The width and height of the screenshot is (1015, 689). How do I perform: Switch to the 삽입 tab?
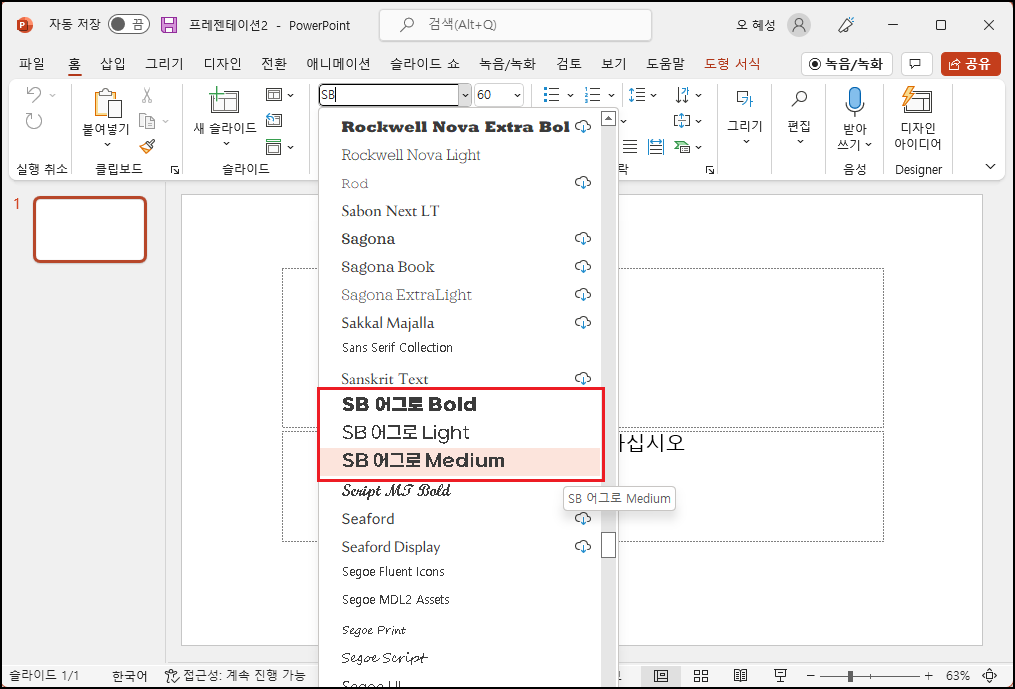pyautogui.click(x=113, y=63)
